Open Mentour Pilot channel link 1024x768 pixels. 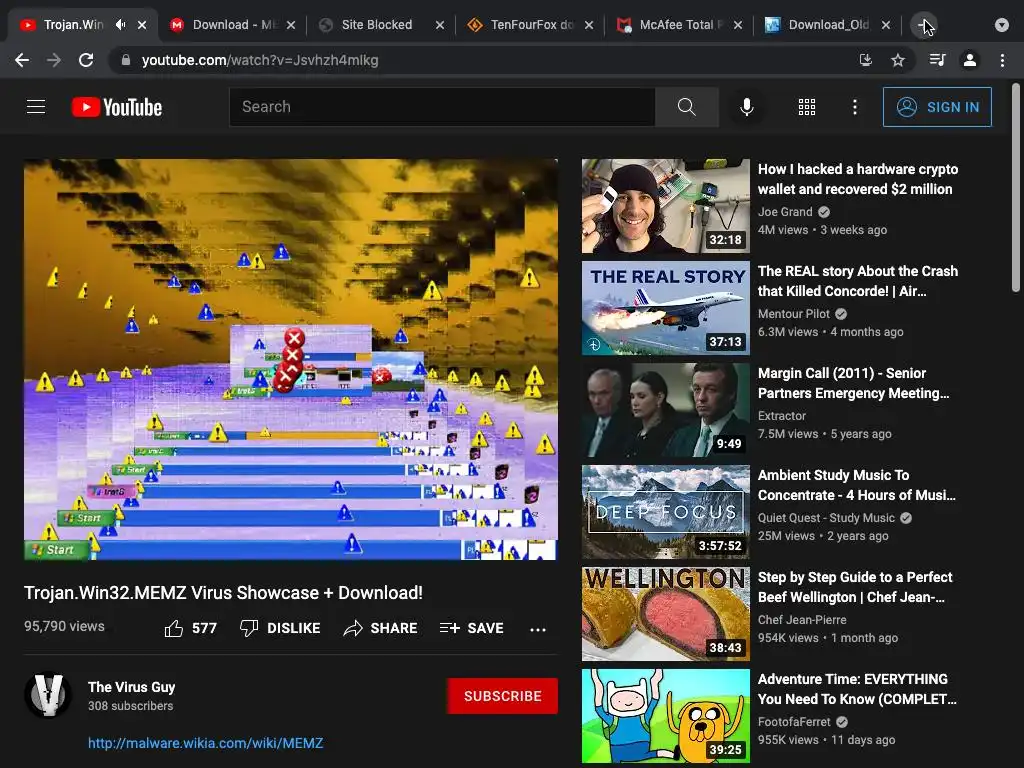click(x=793, y=313)
